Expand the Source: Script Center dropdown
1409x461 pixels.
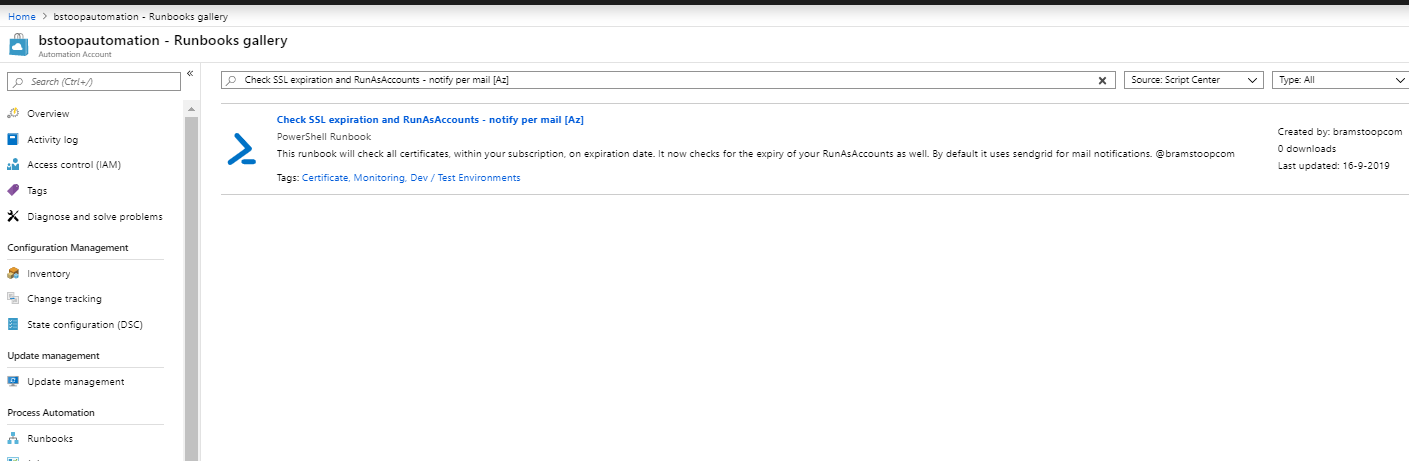1193,80
